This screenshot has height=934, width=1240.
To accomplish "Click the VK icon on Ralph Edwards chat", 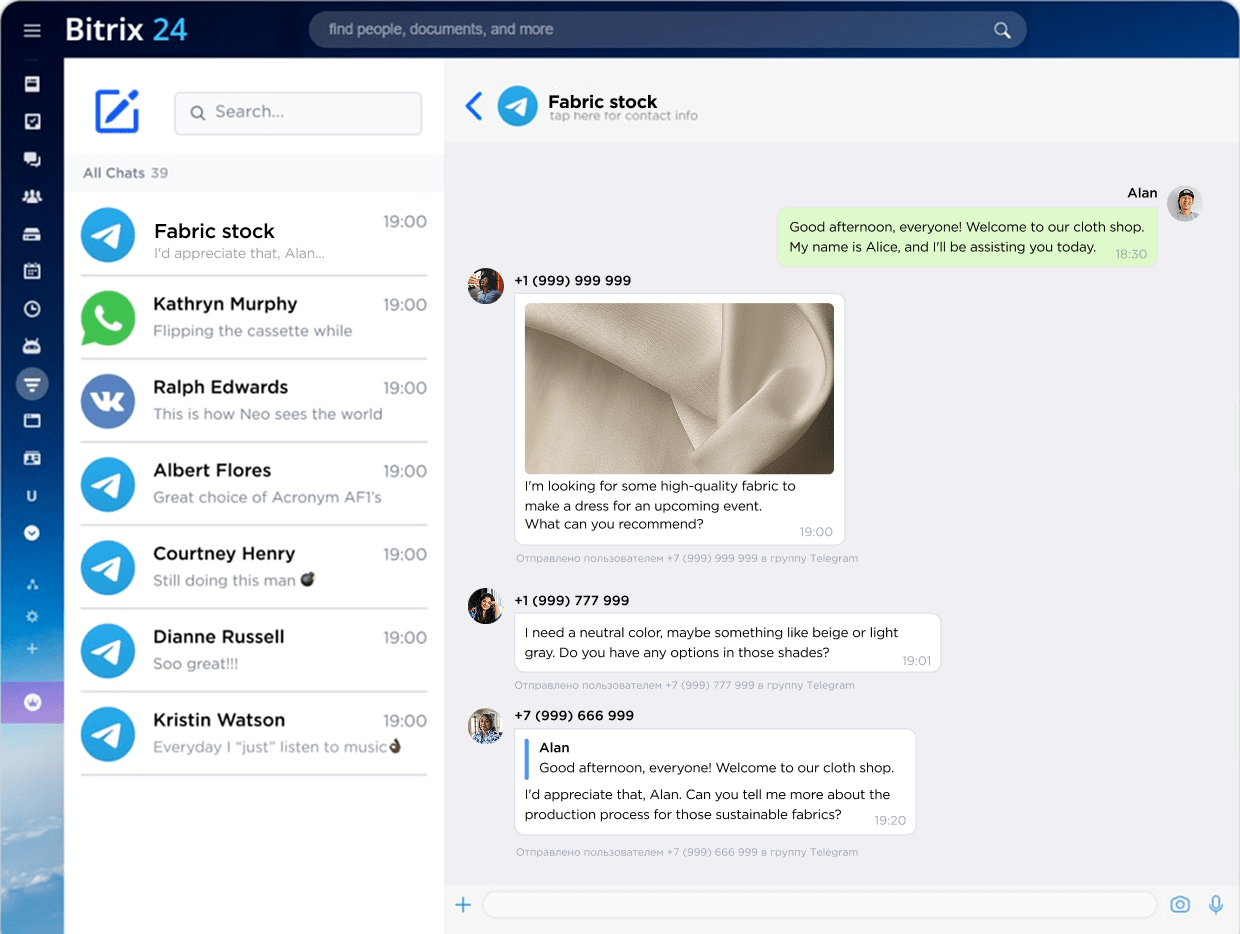I will (108, 401).
